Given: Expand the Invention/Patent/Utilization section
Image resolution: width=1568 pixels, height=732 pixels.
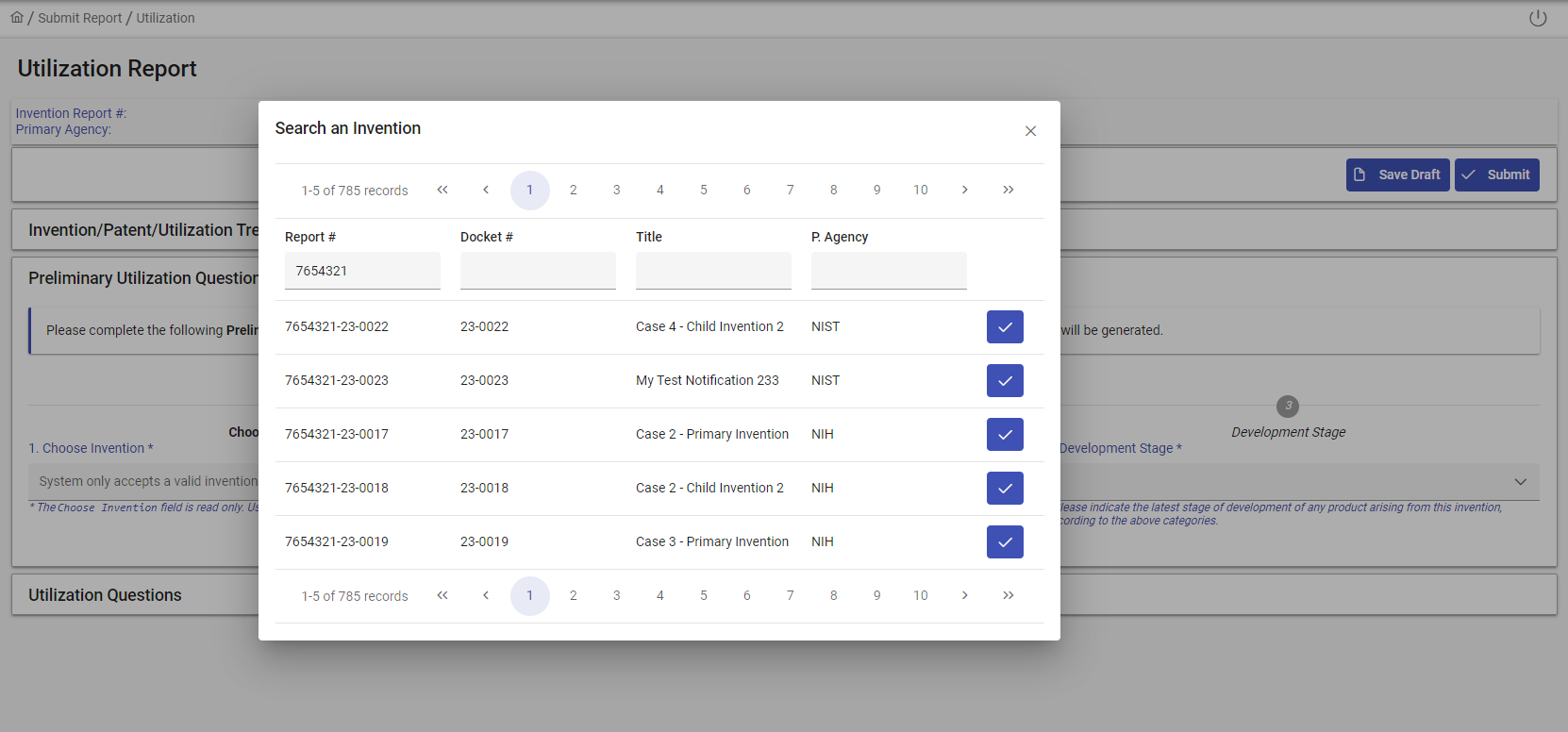Looking at the screenshot, I should click(142, 230).
